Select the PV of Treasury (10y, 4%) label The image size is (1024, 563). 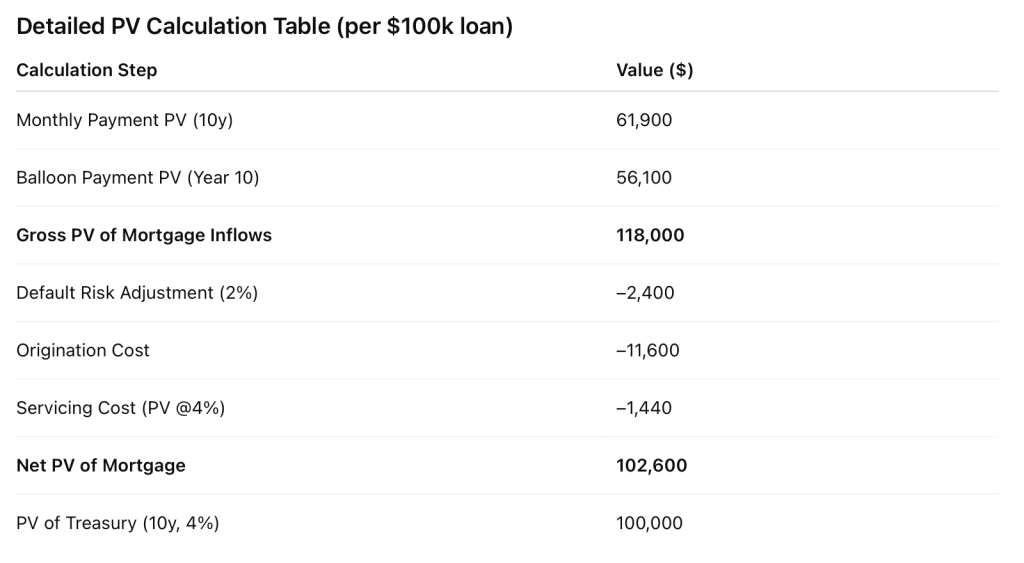(117, 523)
